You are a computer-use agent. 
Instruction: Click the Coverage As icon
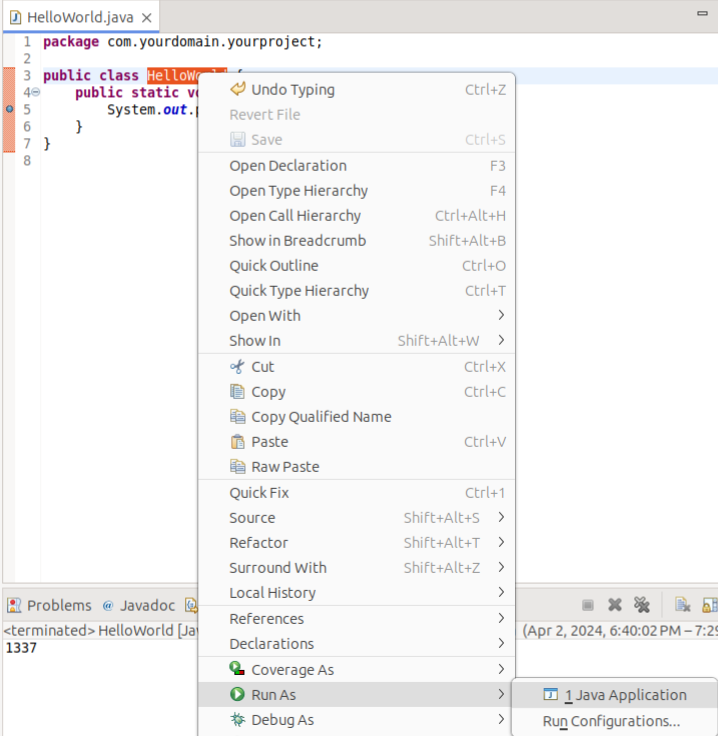(238, 669)
